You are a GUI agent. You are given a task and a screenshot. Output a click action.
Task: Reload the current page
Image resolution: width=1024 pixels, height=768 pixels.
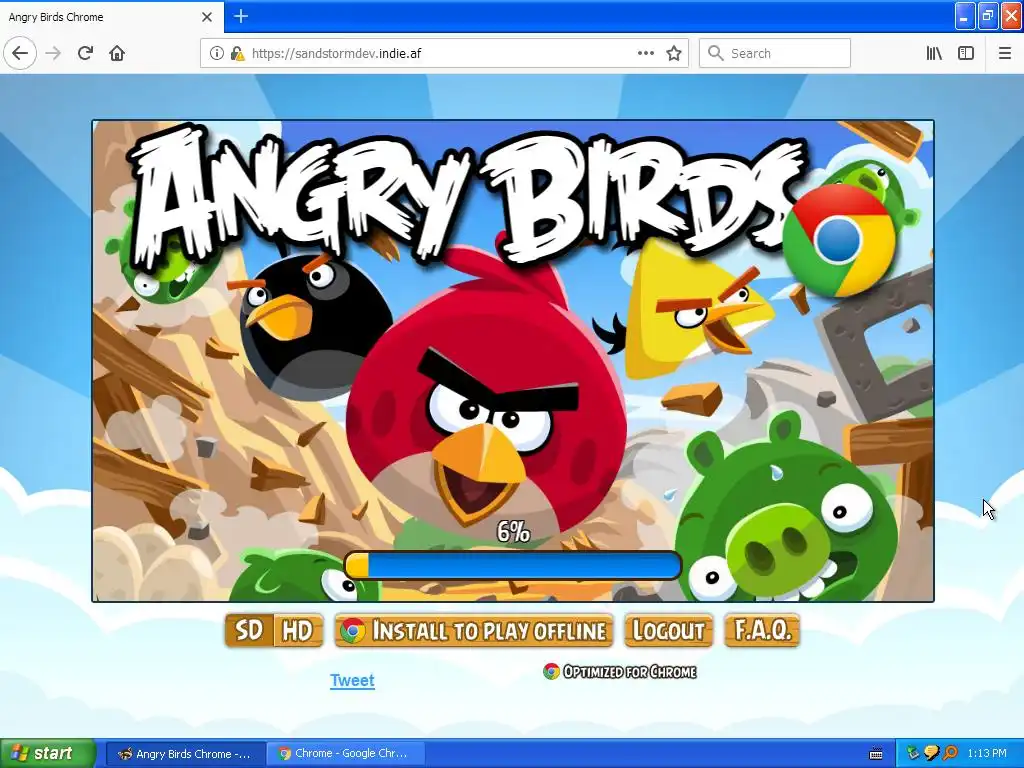click(x=85, y=54)
